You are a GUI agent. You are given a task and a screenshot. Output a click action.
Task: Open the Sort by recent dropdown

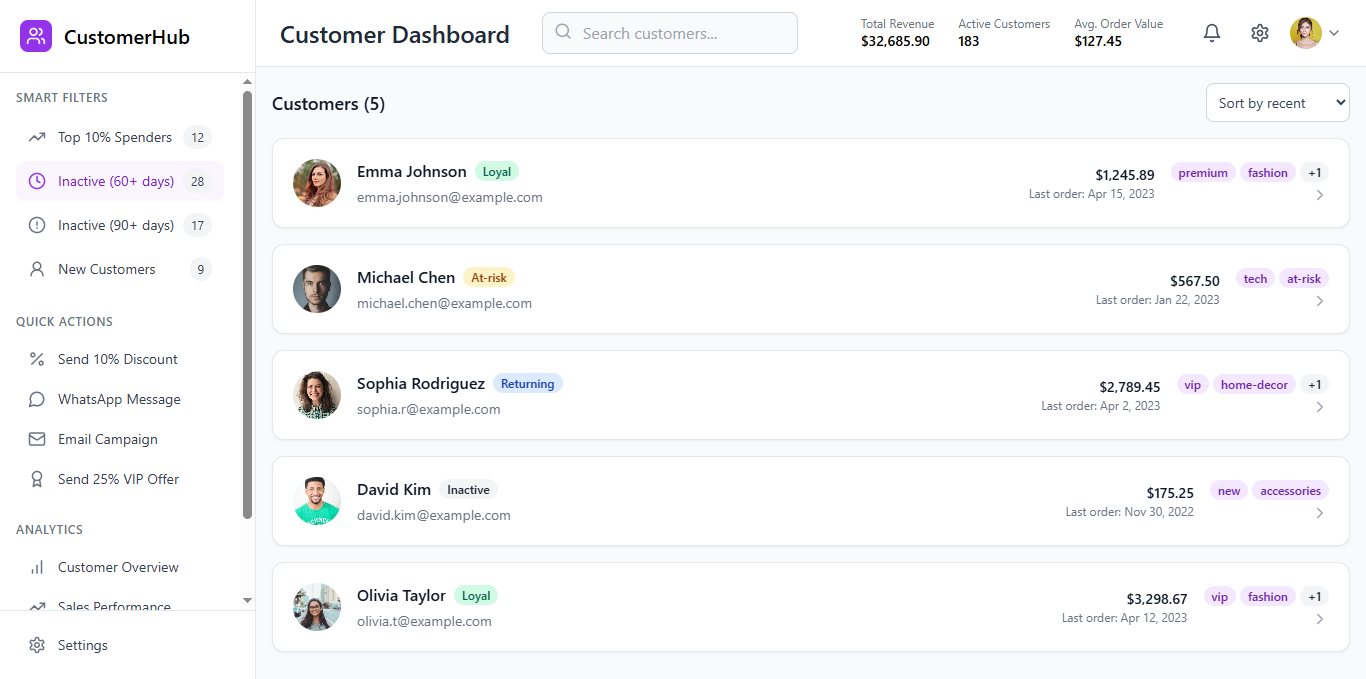tap(1277, 103)
